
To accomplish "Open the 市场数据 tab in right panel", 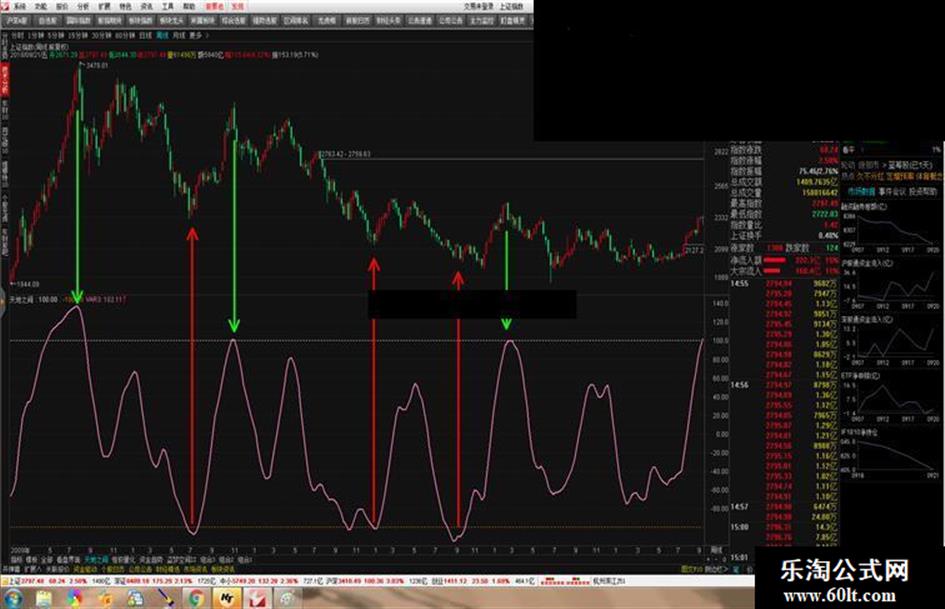I will [861, 191].
